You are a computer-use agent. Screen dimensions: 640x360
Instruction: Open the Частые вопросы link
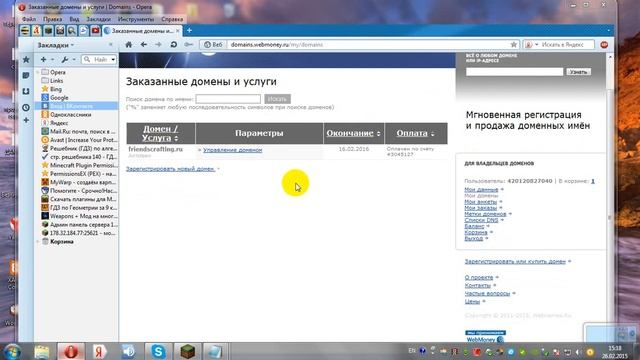click(487, 293)
